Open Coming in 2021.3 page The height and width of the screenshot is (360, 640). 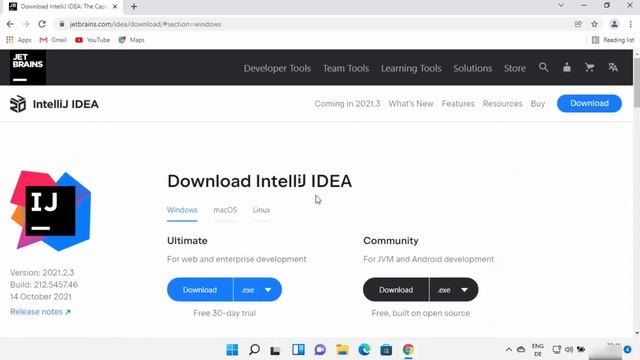[x=347, y=104]
